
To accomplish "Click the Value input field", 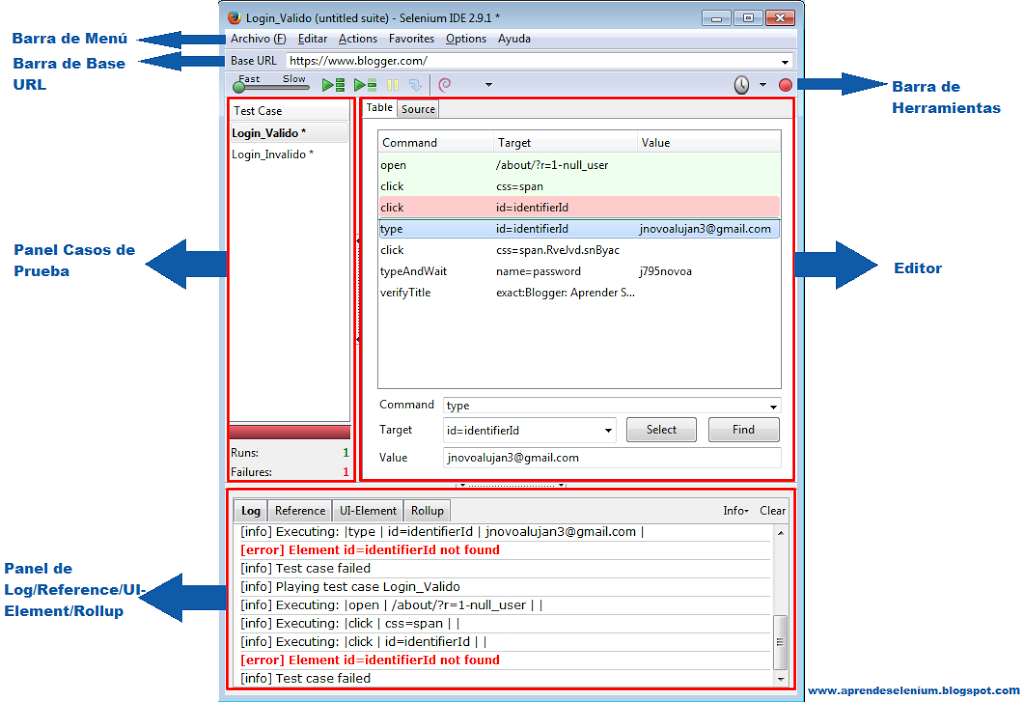I will (x=612, y=458).
